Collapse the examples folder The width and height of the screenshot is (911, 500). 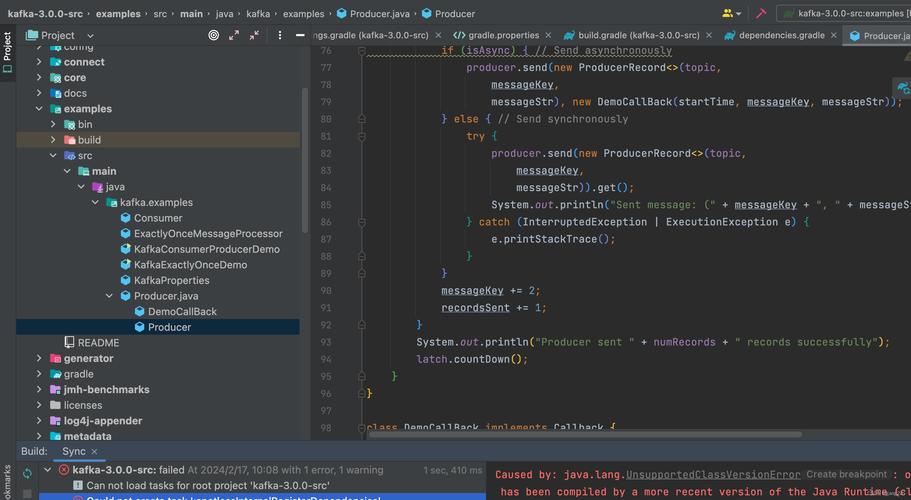(x=39, y=109)
